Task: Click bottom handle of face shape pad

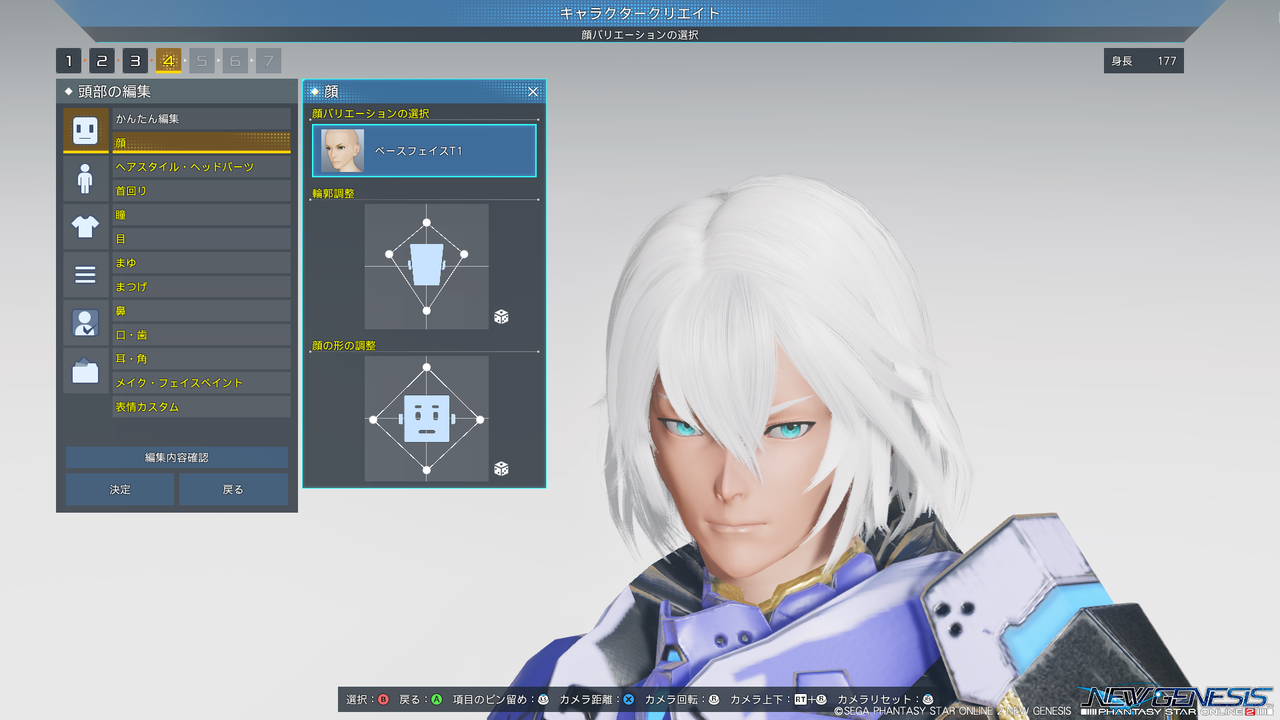Action: pyautogui.click(x=427, y=470)
